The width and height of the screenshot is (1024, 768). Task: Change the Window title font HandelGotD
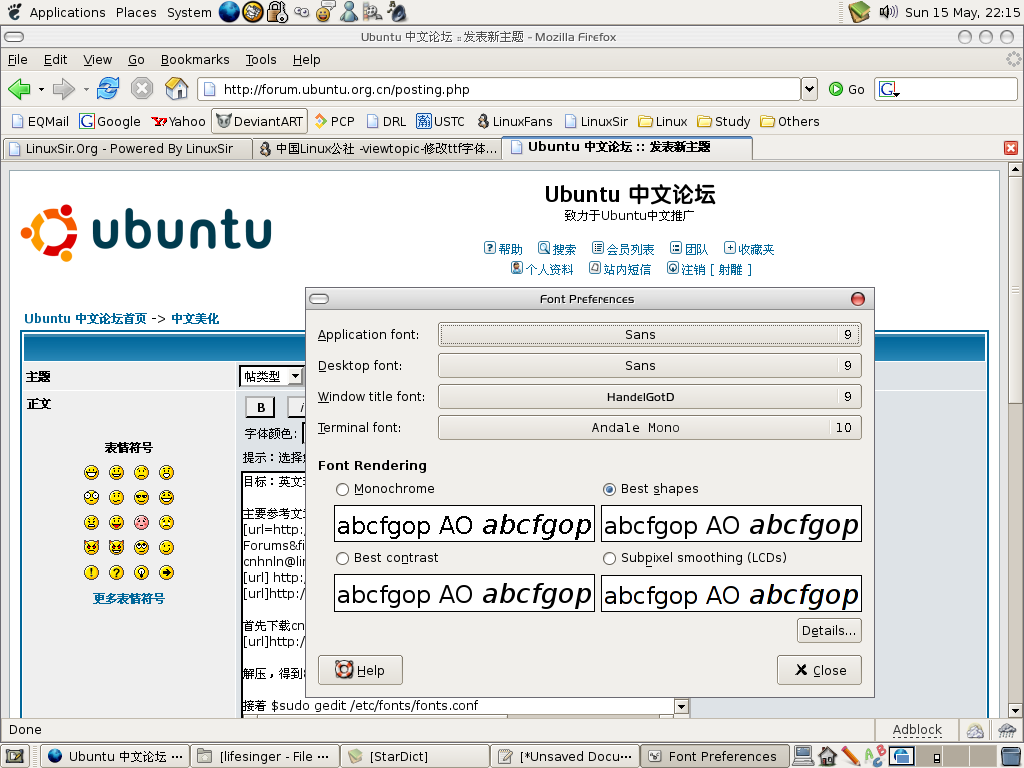point(649,396)
